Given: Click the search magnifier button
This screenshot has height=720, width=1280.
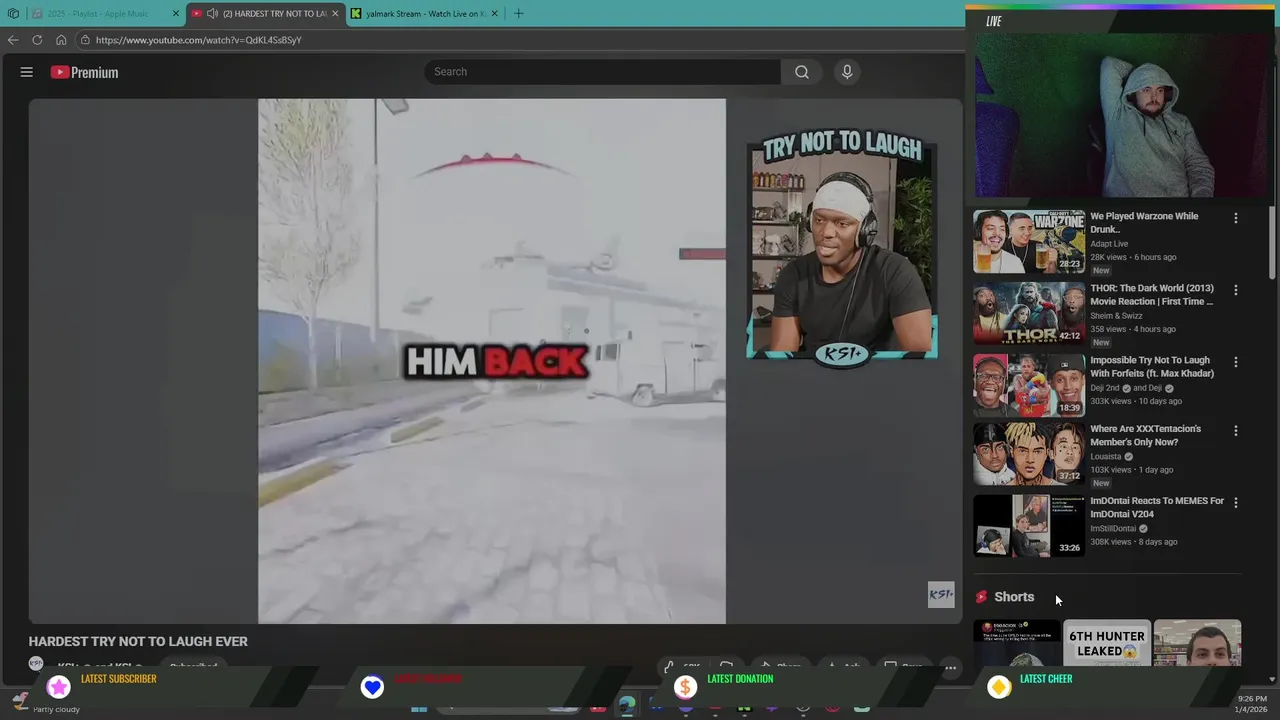Looking at the screenshot, I should click(x=801, y=72).
